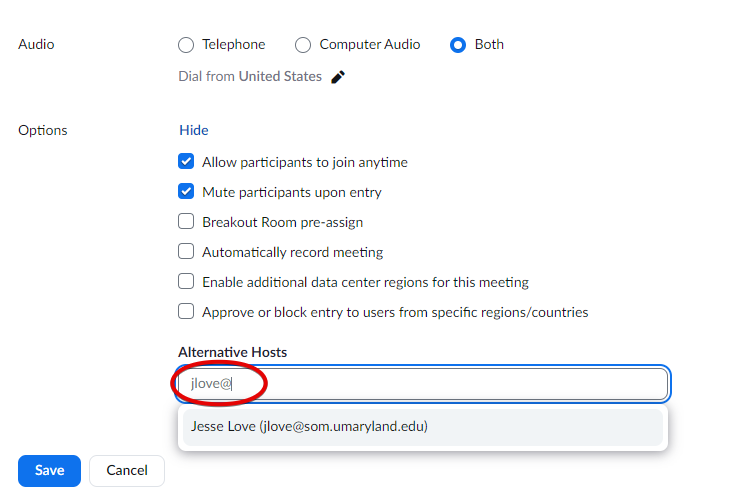Disable Mute participants upon entry
The image size is (730, 504).
pos(186,192)
